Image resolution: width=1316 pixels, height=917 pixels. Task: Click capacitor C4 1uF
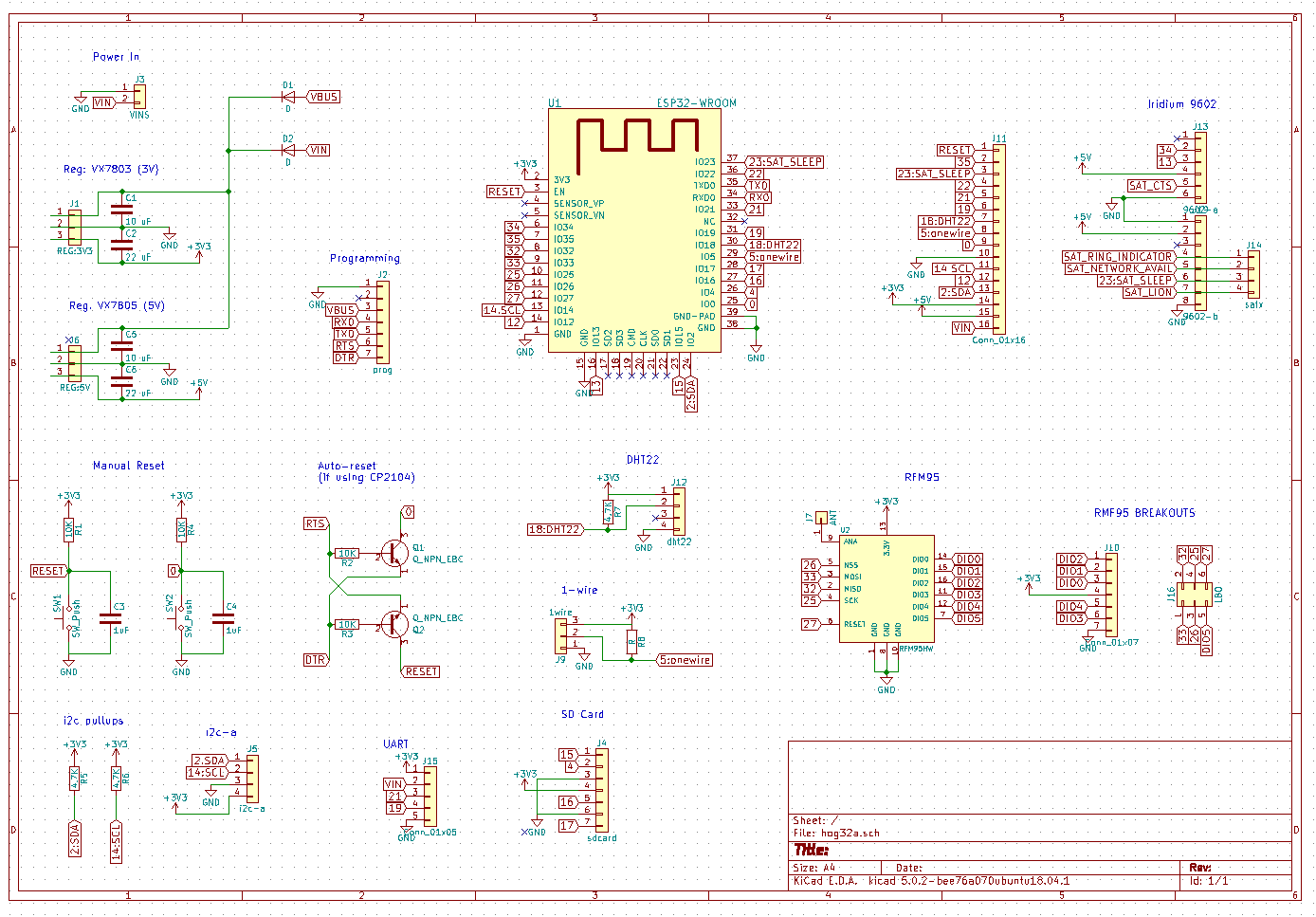[223, 618]
